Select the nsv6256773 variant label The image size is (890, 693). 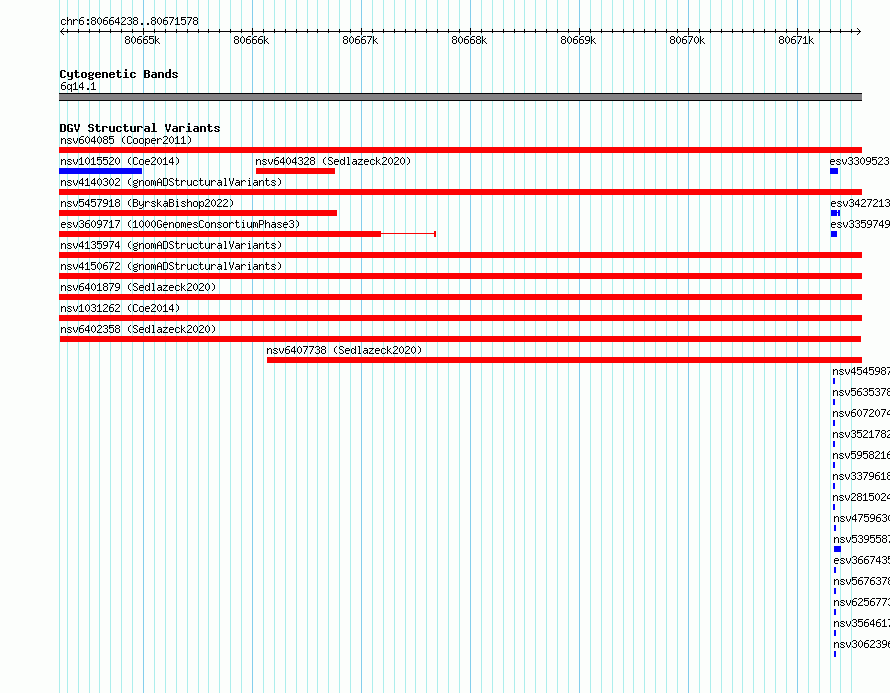tap(862, 602)
